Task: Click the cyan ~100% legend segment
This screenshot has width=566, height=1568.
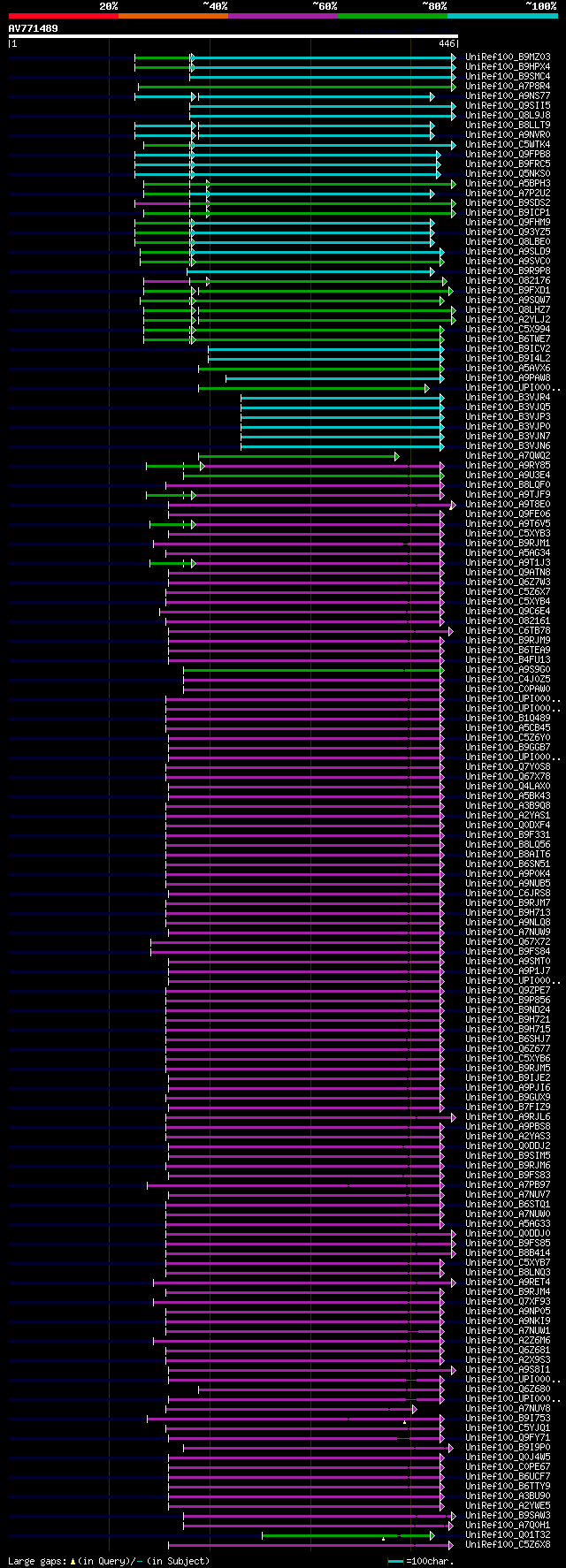Action: pos(502,15)
